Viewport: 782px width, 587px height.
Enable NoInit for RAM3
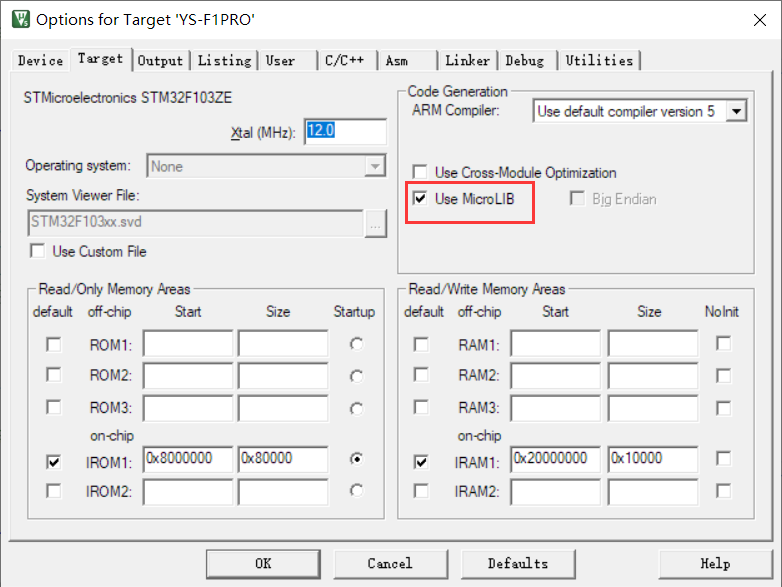tap(723, 408)
